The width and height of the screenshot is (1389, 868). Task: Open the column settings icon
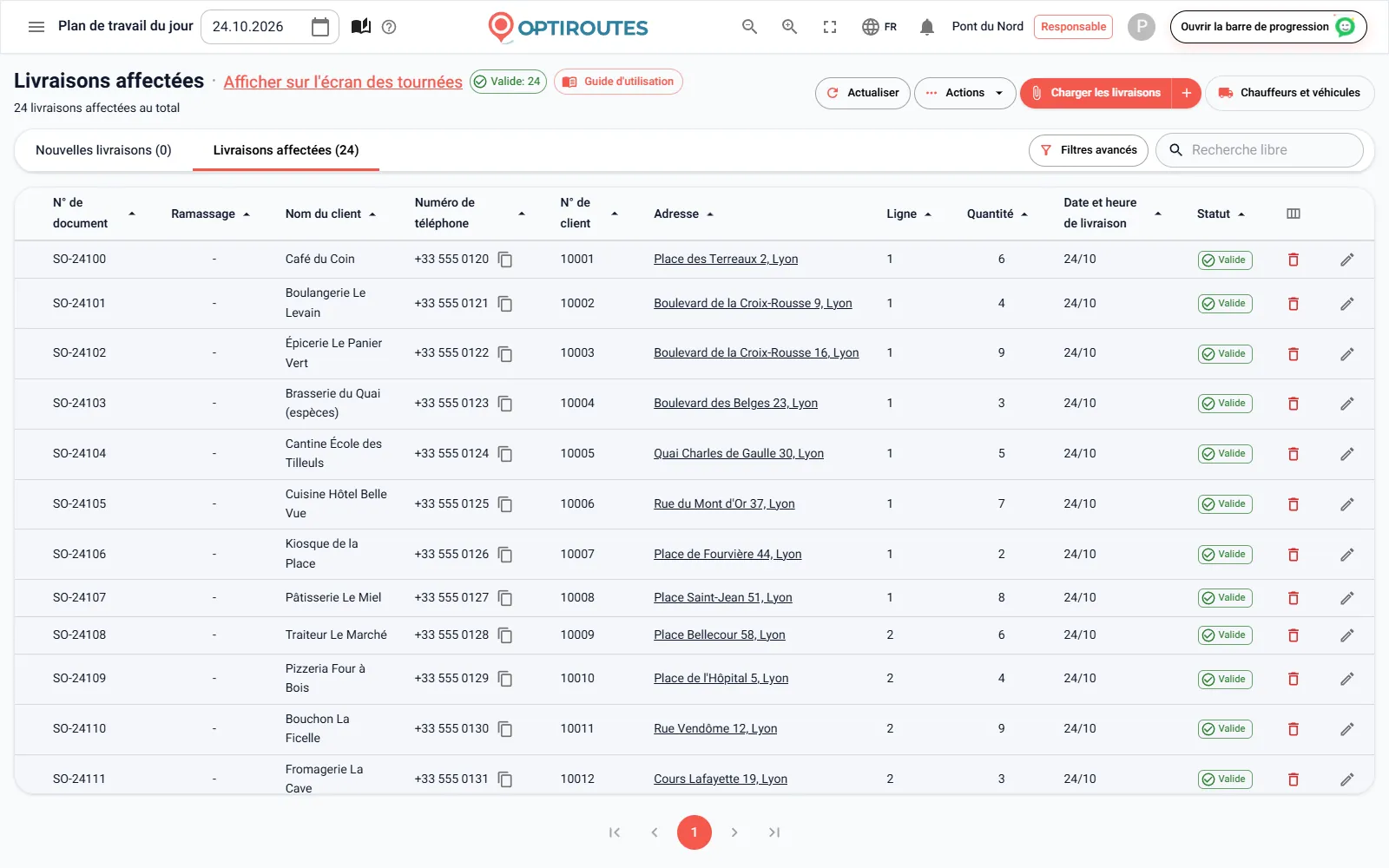(x=1294, y=214)
